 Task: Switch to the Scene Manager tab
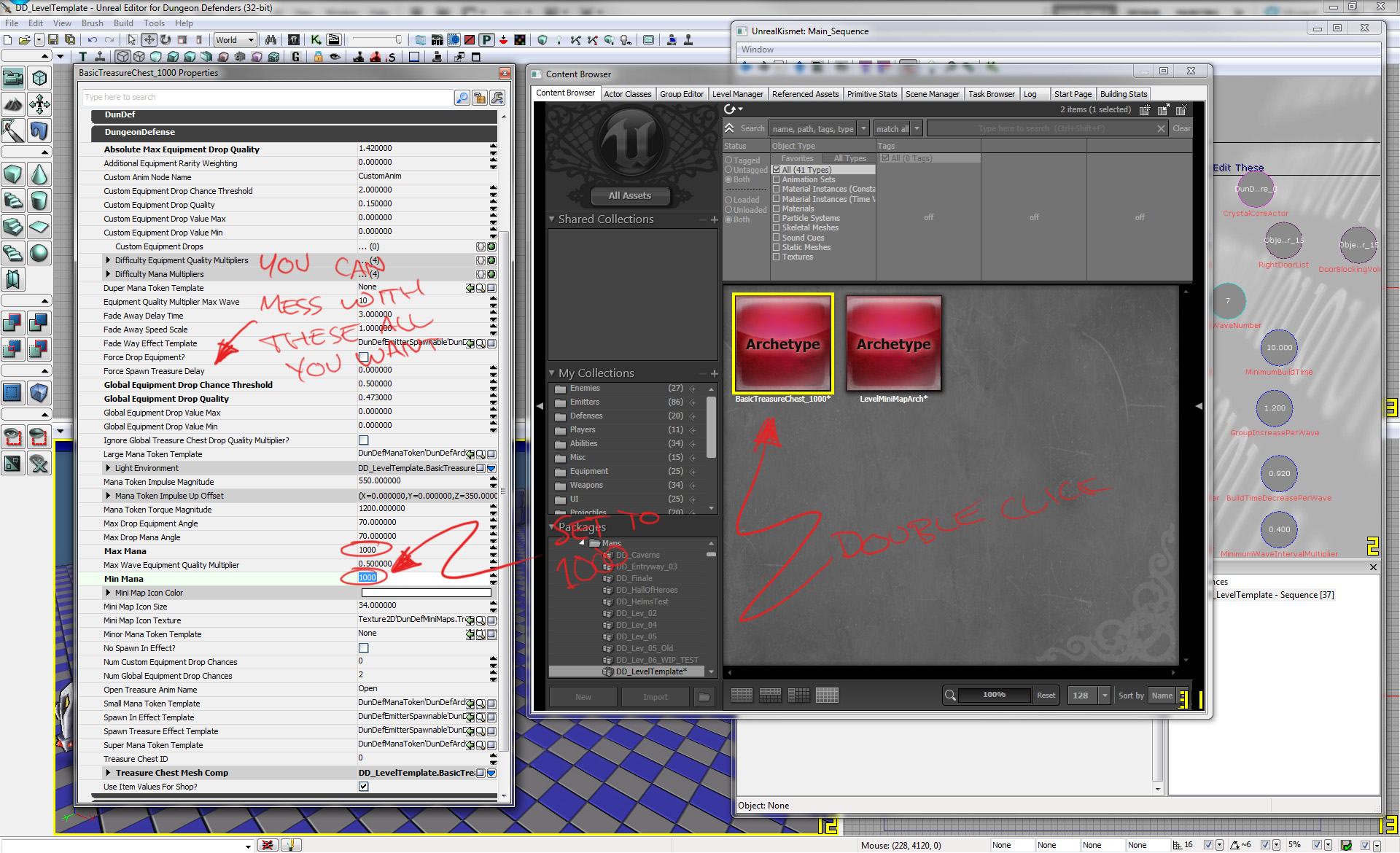point(932,94)
